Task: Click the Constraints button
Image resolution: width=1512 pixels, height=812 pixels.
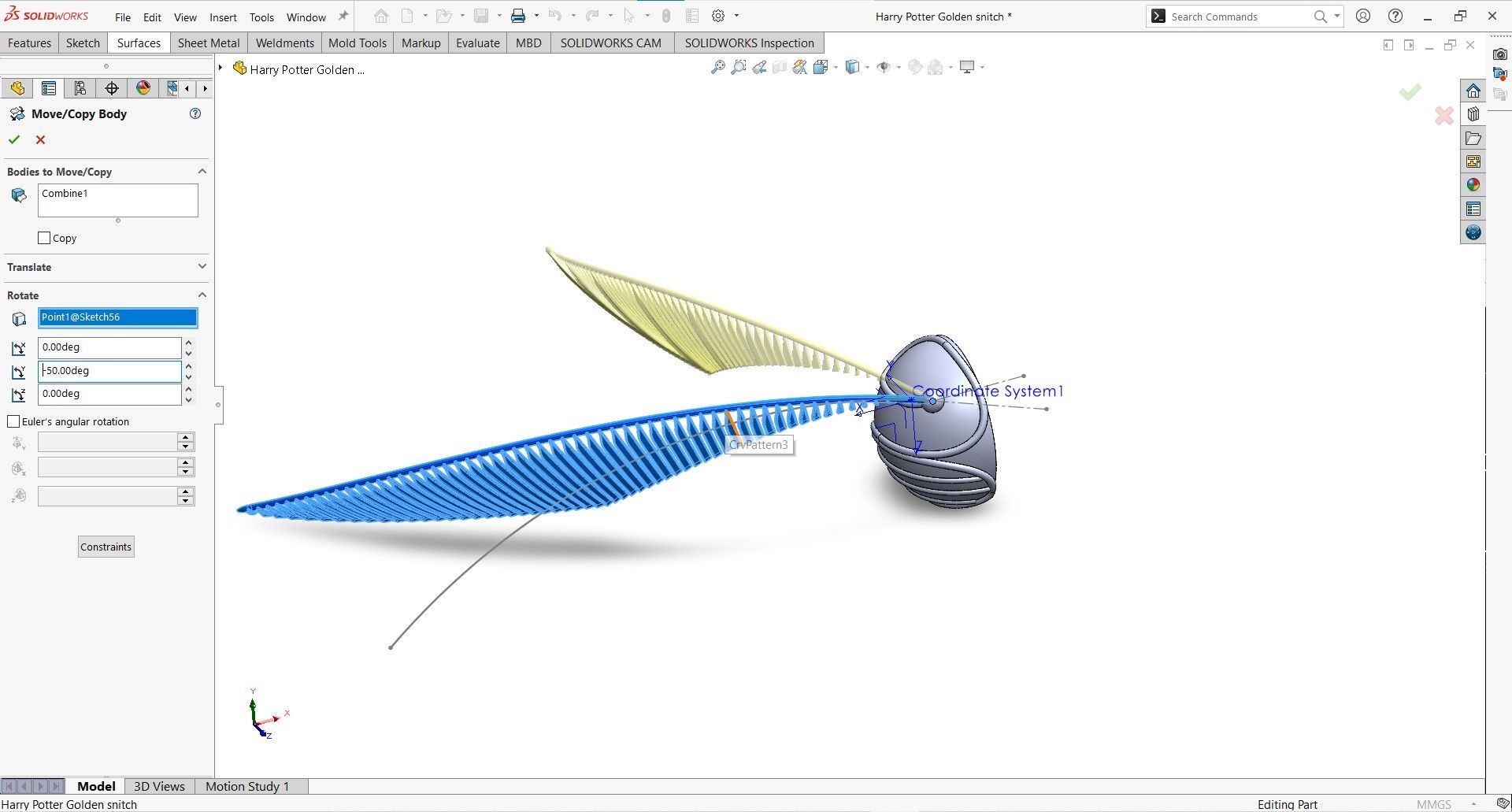Action: pos(106,547)
